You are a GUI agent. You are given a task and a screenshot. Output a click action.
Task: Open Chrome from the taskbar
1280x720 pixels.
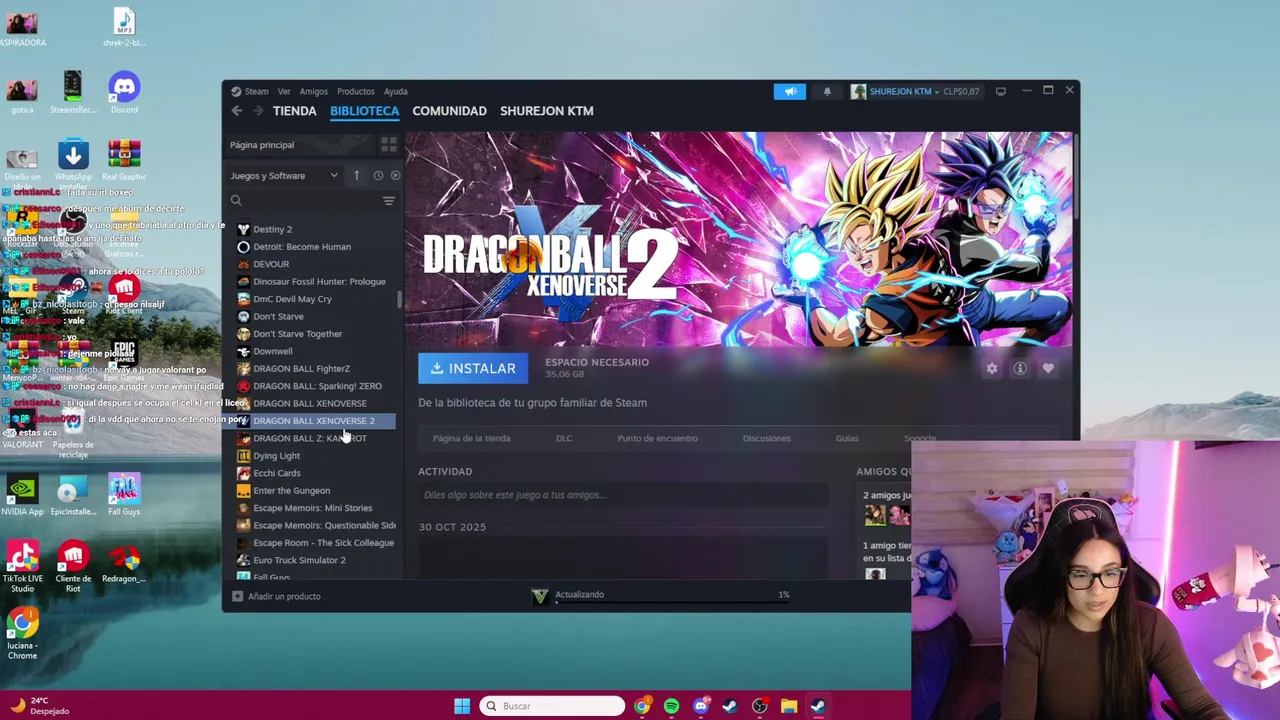click(x=642, y=706)
